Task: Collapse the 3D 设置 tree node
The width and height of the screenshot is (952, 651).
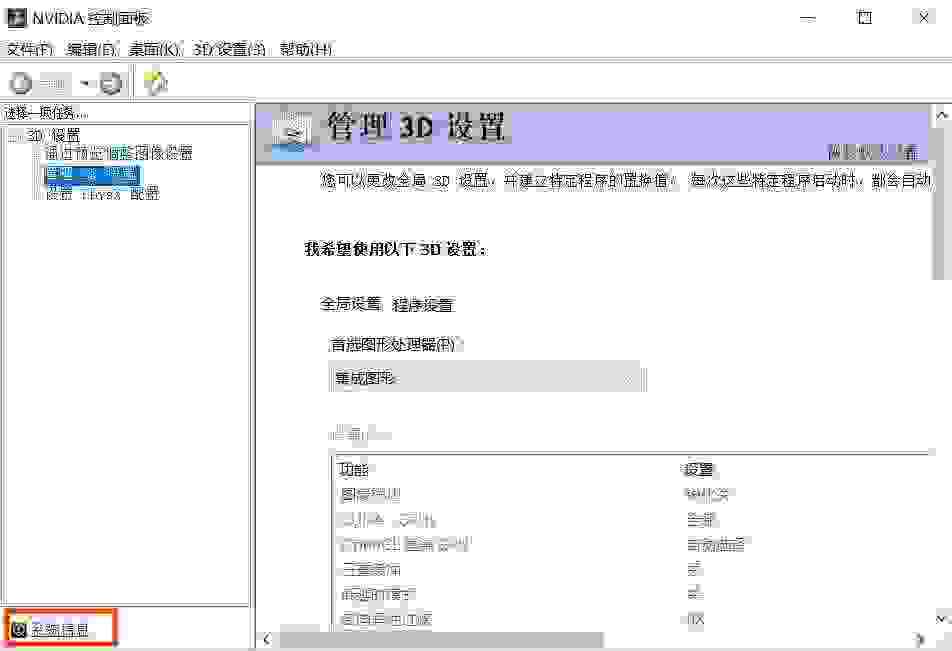Action: pos(15,135)
